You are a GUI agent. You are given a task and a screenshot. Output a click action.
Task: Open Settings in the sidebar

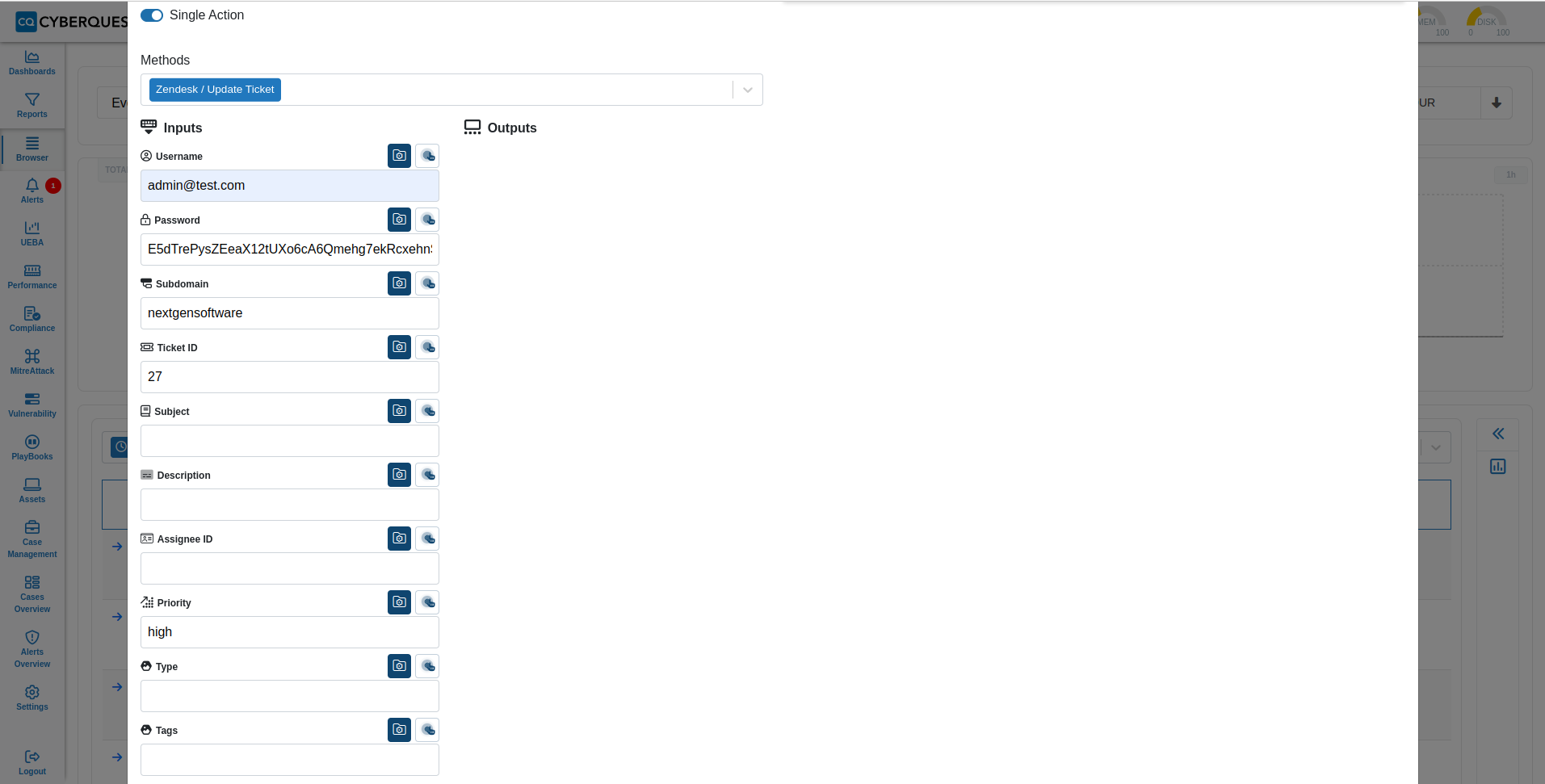[32, 698]
